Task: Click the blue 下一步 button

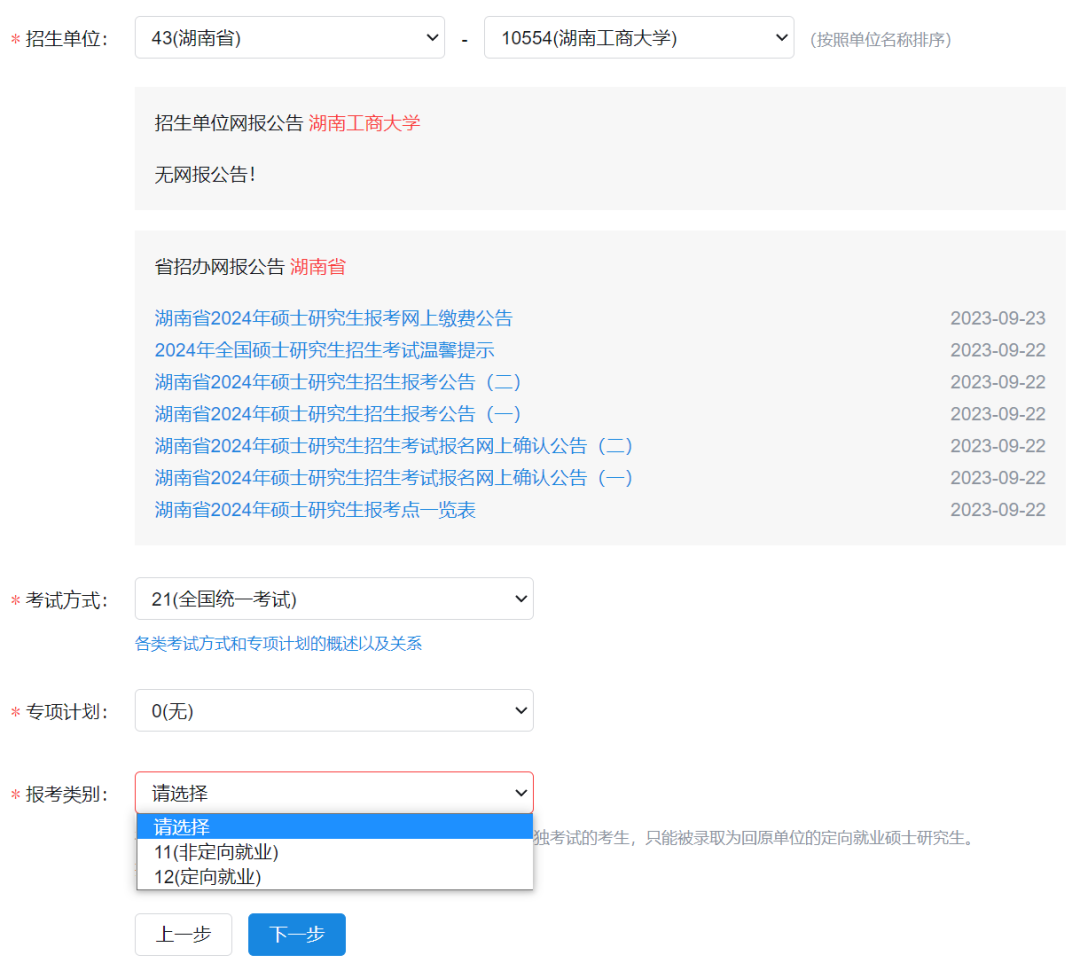Action: point(297,935)
